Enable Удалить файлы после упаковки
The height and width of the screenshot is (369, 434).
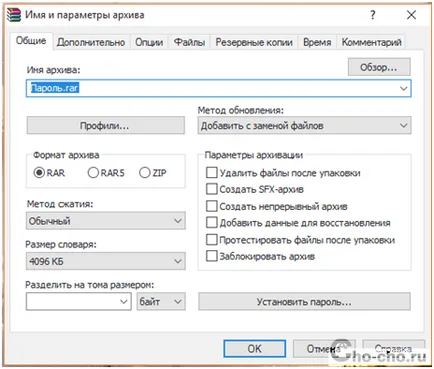coord(211,173)
